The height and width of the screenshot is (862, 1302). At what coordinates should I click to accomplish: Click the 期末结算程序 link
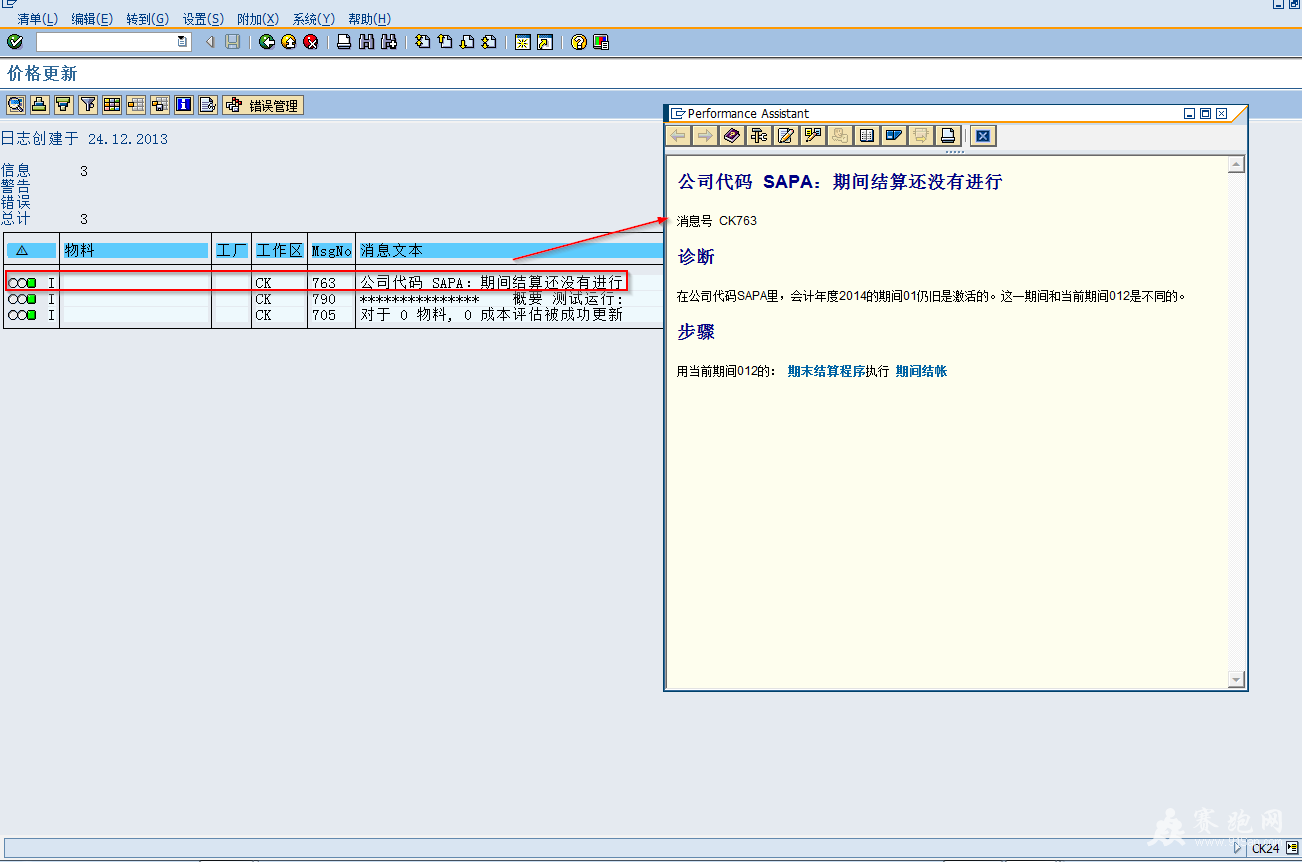click(826, 371)
